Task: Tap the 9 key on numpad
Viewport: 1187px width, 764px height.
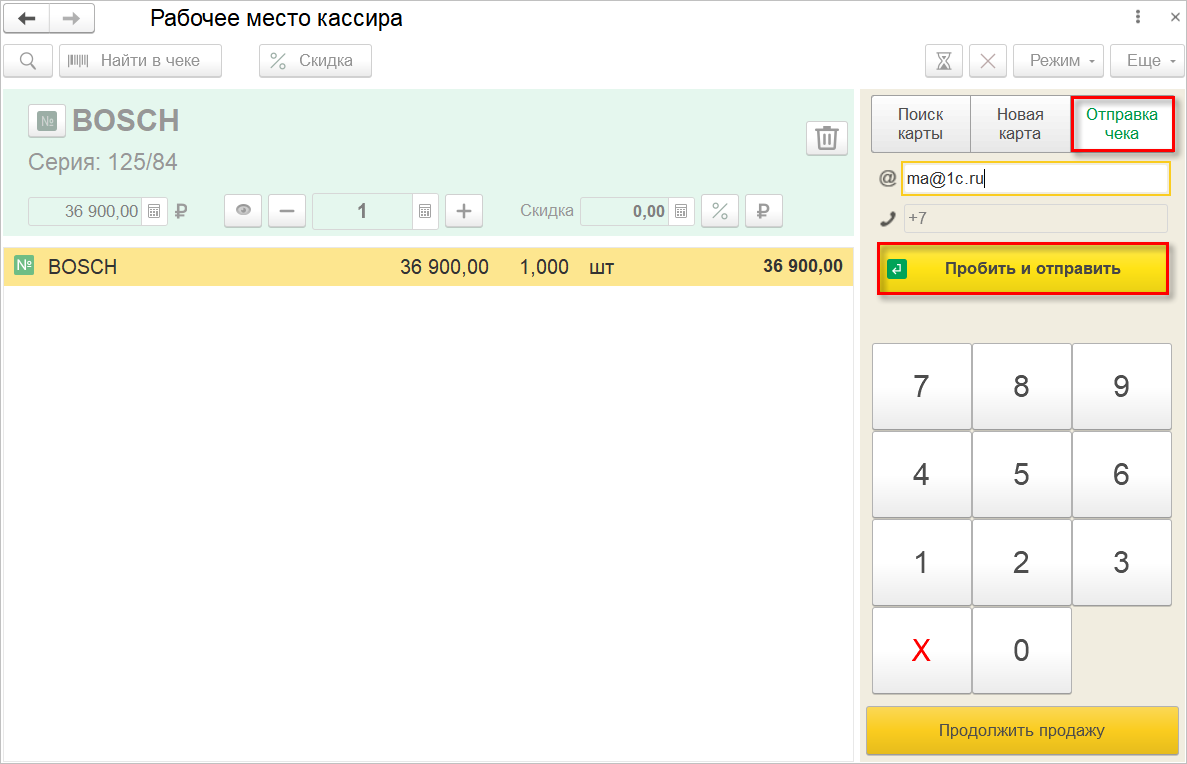Action: tap(1121, 386)
